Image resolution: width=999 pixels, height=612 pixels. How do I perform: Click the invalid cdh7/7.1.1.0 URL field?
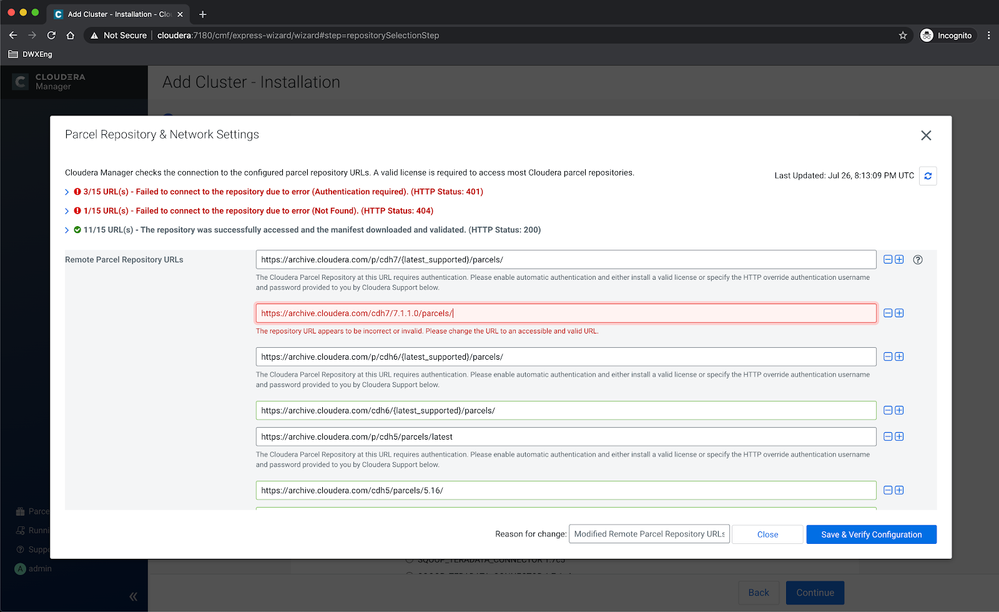pos(566,313)
